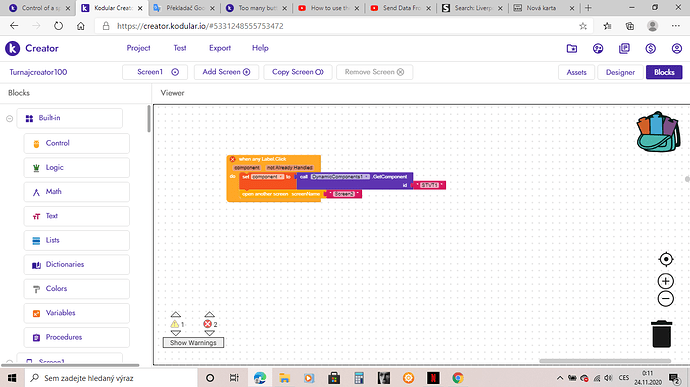The height and width of the screenshot is (387, 690).
Task: Collapse the Built-in blocks category
Action: click(x=9, y=118)
